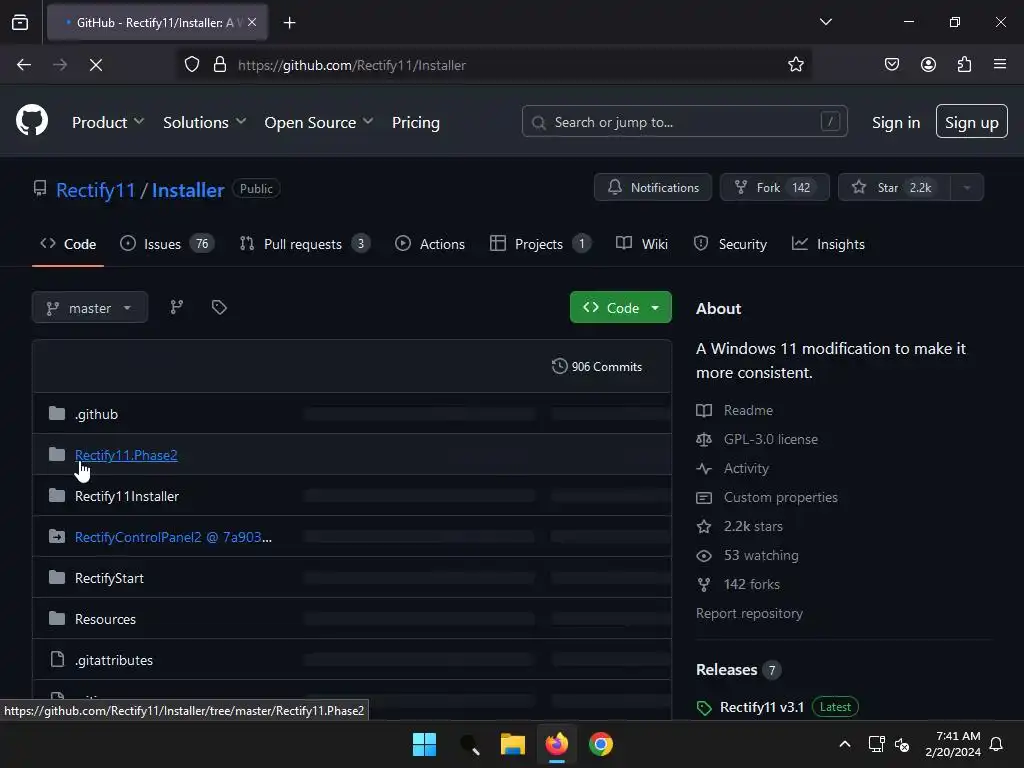Open Custom properties link
Viewport: 1024px width, 768px height.
coord(767,497)
